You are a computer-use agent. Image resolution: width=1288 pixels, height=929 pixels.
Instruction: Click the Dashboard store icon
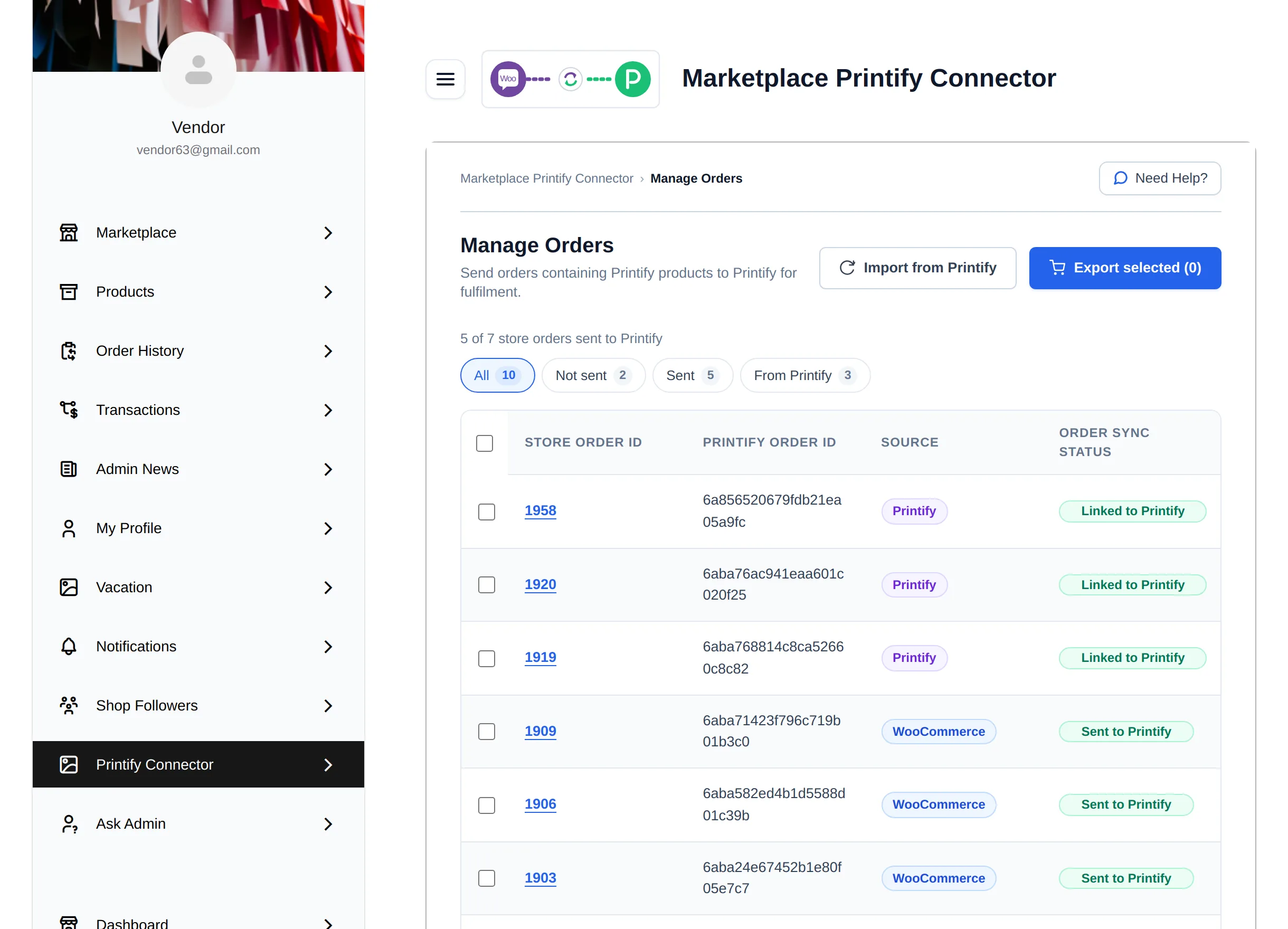click(69, 922)
